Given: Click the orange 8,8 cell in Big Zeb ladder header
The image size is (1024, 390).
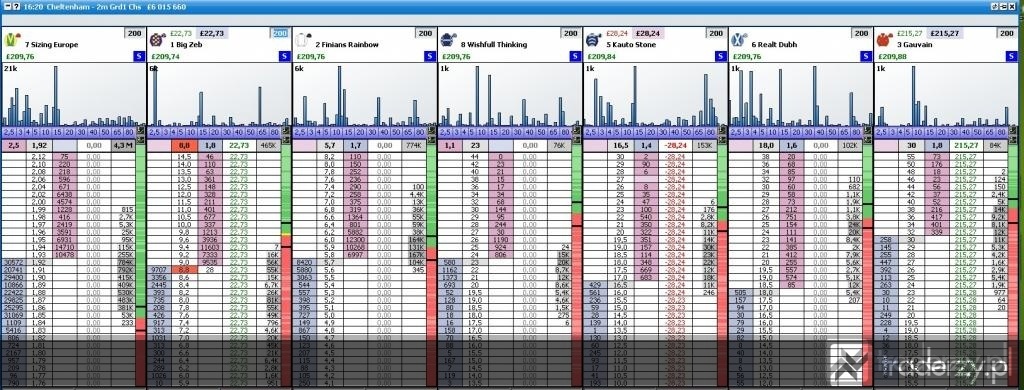Looking at the screenshot, I should pos(185,145).
